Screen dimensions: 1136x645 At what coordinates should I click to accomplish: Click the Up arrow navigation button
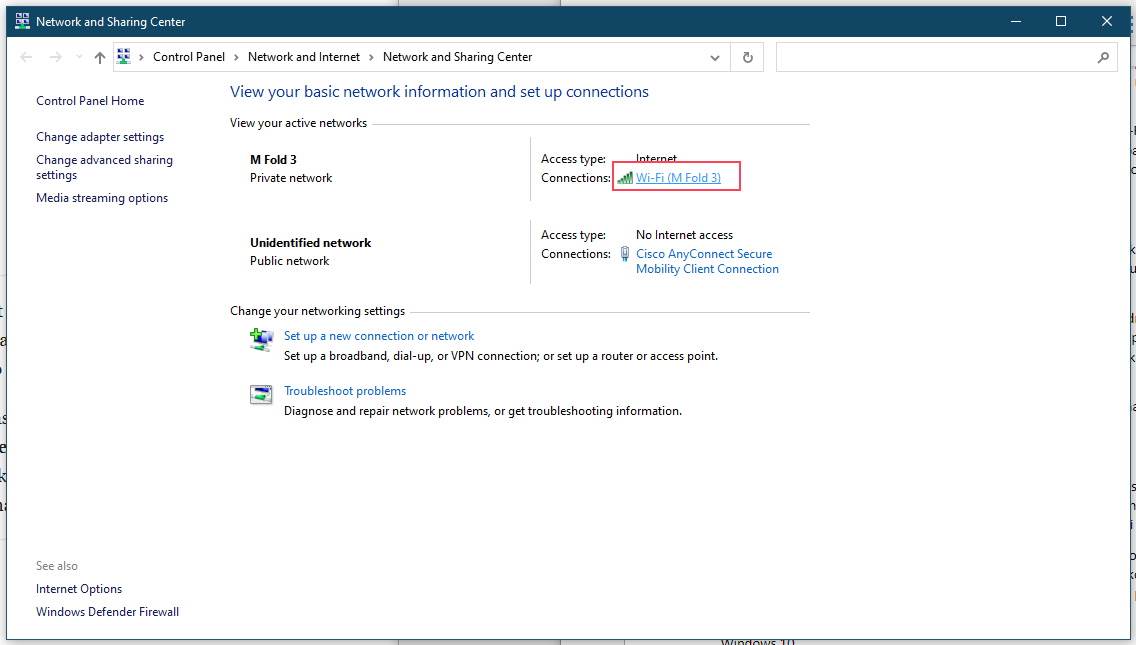[99, 58]
